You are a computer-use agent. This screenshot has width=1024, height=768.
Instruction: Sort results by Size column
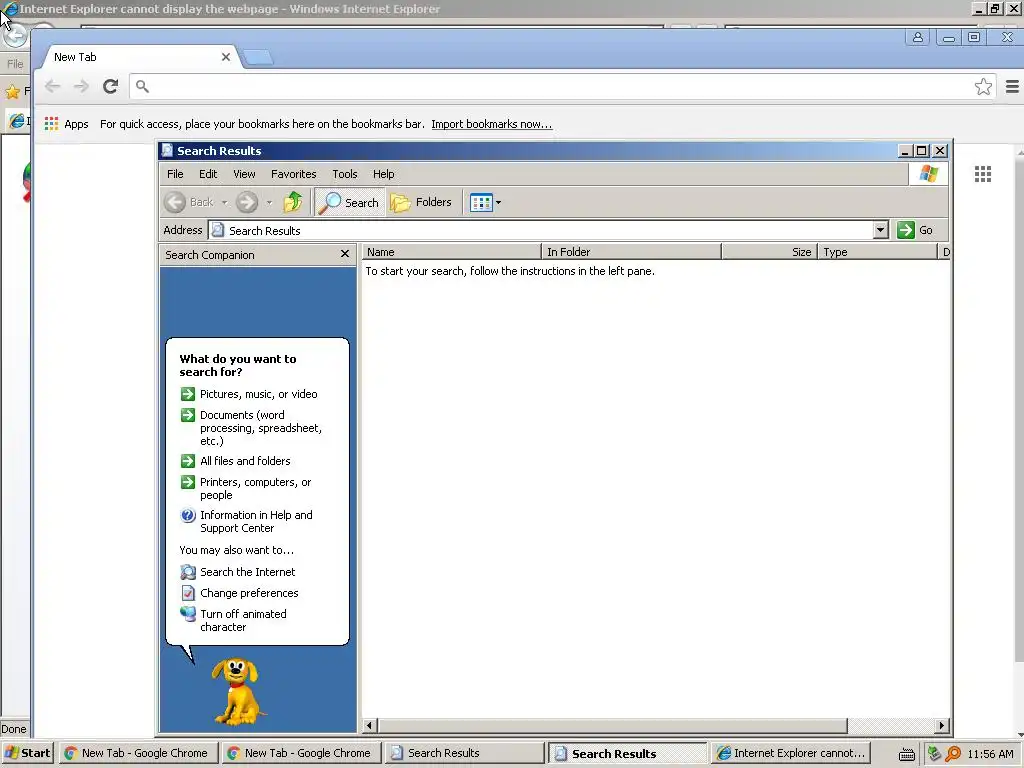769,251
